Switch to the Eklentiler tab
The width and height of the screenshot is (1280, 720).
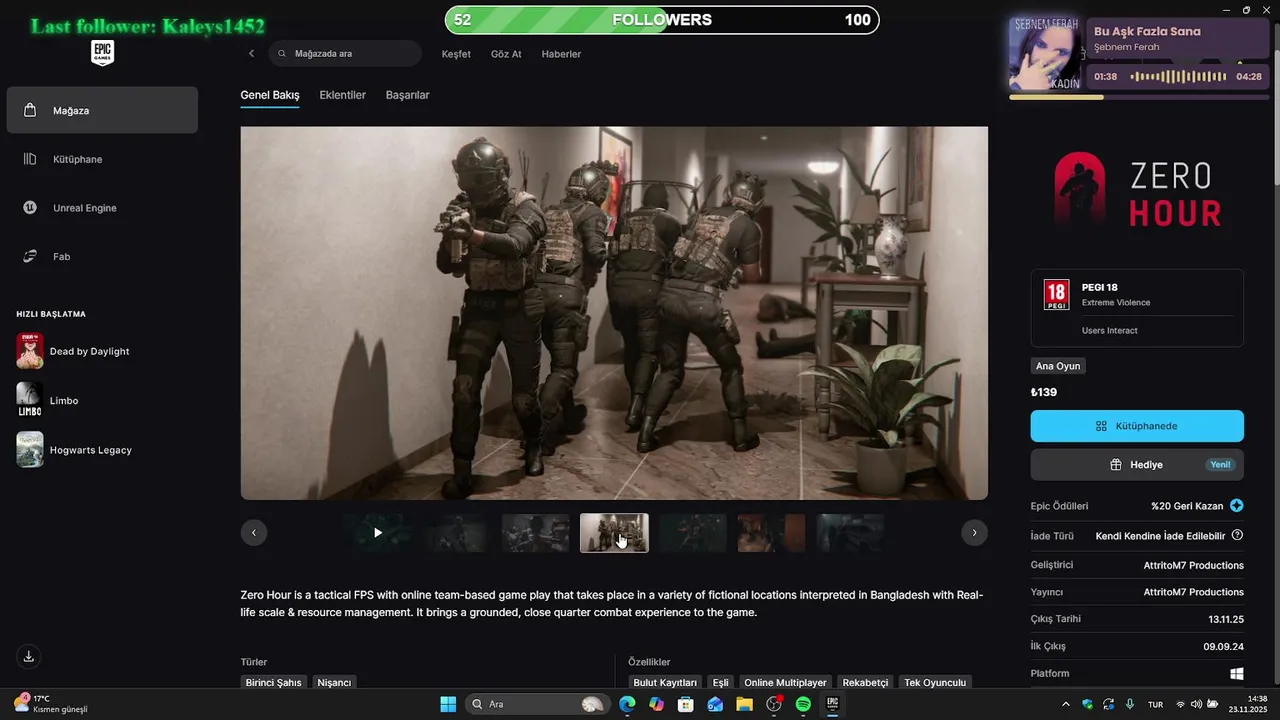pyautogui.click(x=342, y=95)
